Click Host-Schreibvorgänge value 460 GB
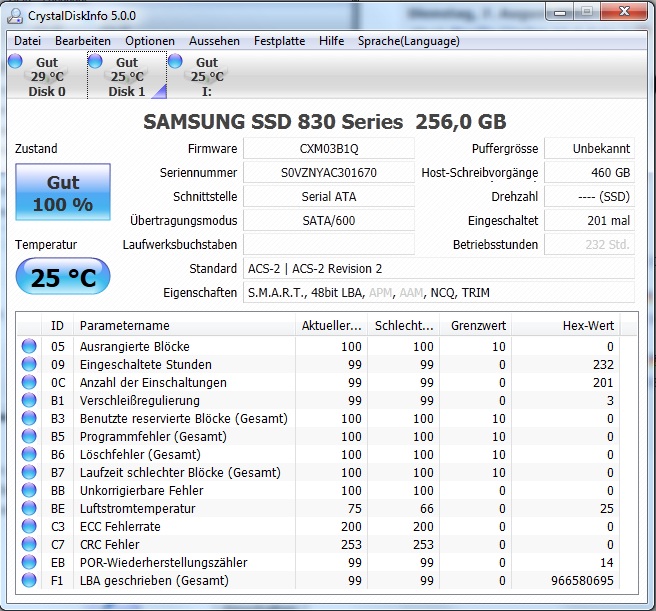Viewport: 656px width, 611px height. [x=589, y=172]
